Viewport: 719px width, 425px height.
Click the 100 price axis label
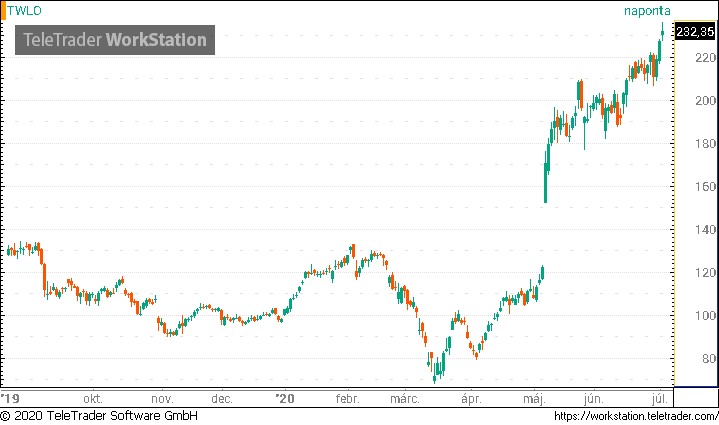click(x=705, y=315)
